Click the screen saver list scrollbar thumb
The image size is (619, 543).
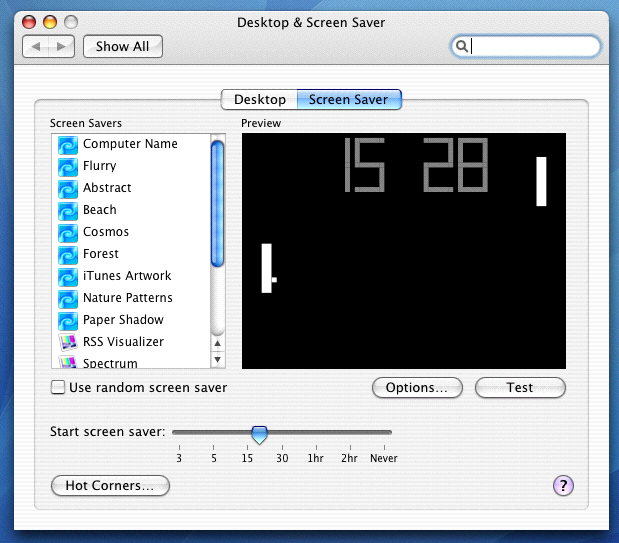click(218, 203)
